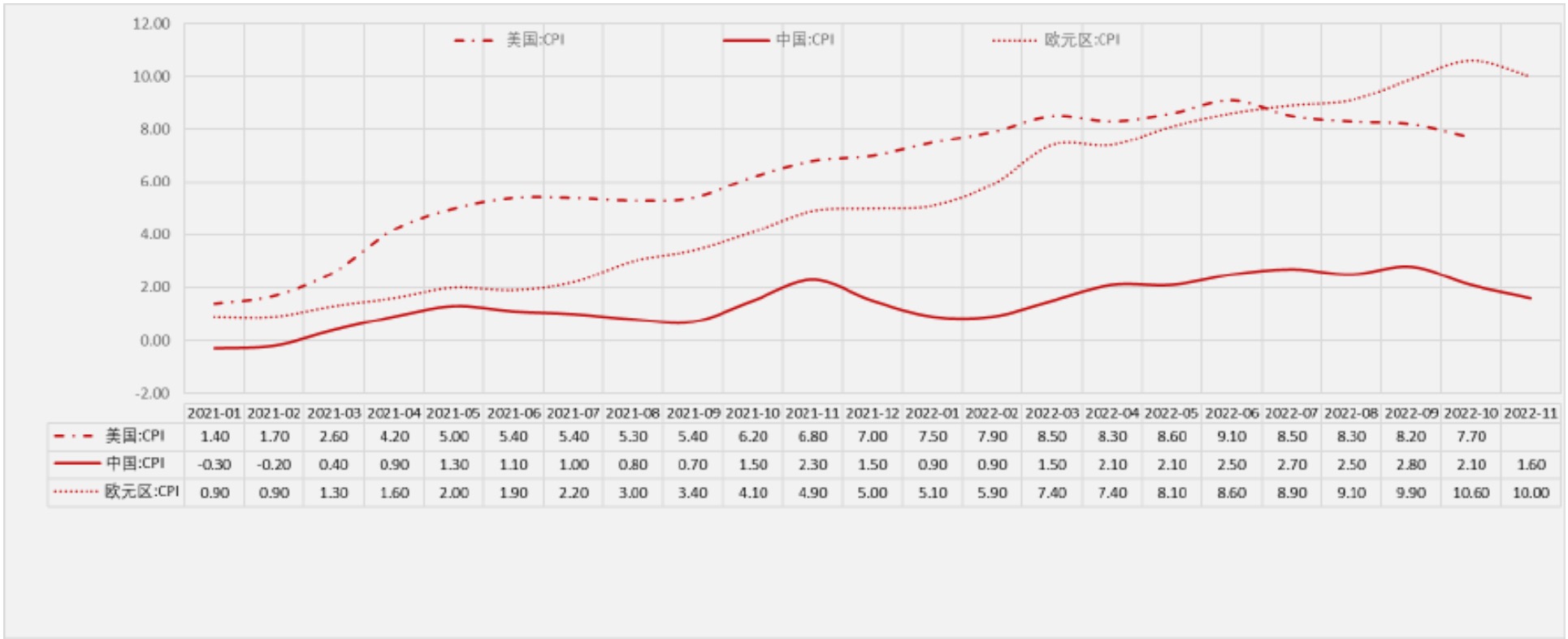The width and height of the screenshot is (1568, 639).
Task: Select the 2021-04 column header
Action: tap(394, 413)
